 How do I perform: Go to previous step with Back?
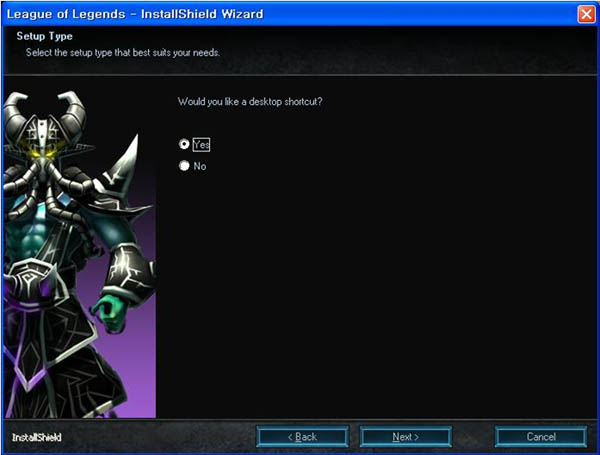(x=302, y=437)
